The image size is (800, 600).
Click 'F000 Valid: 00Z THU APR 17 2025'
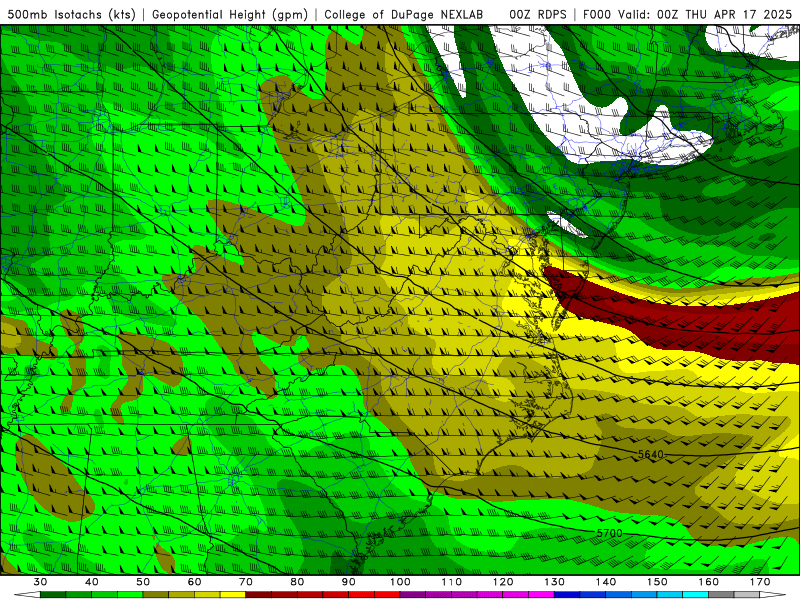[687, 15]
